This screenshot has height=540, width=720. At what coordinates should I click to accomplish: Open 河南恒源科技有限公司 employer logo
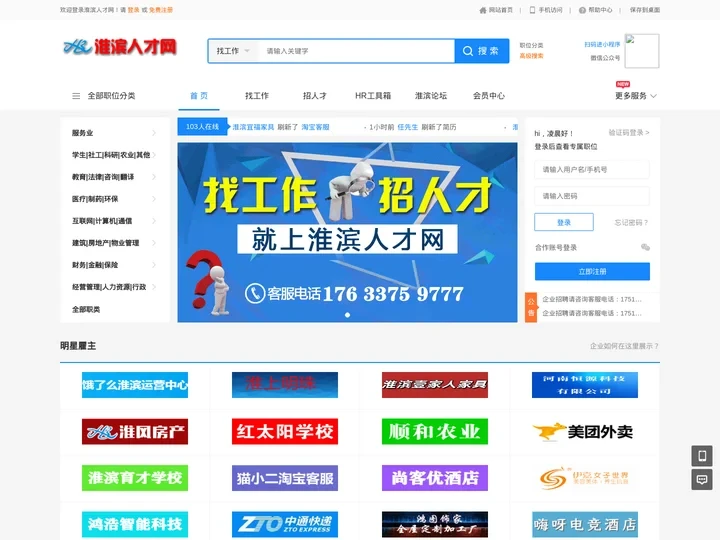click(x=585, y=385)
